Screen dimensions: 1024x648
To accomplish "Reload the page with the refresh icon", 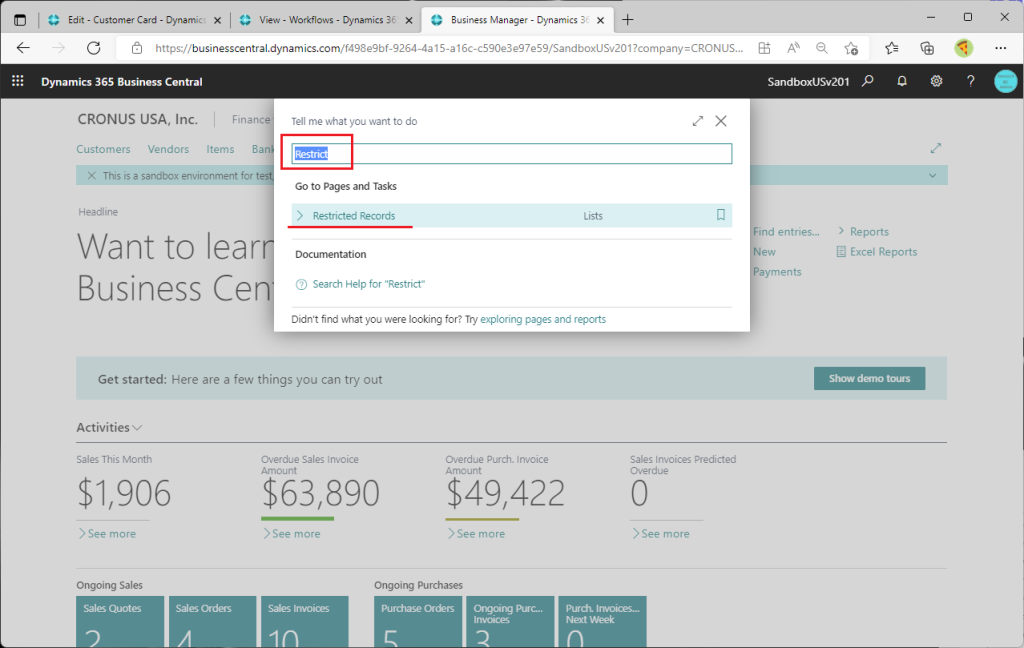I will [x=94, y=48].
